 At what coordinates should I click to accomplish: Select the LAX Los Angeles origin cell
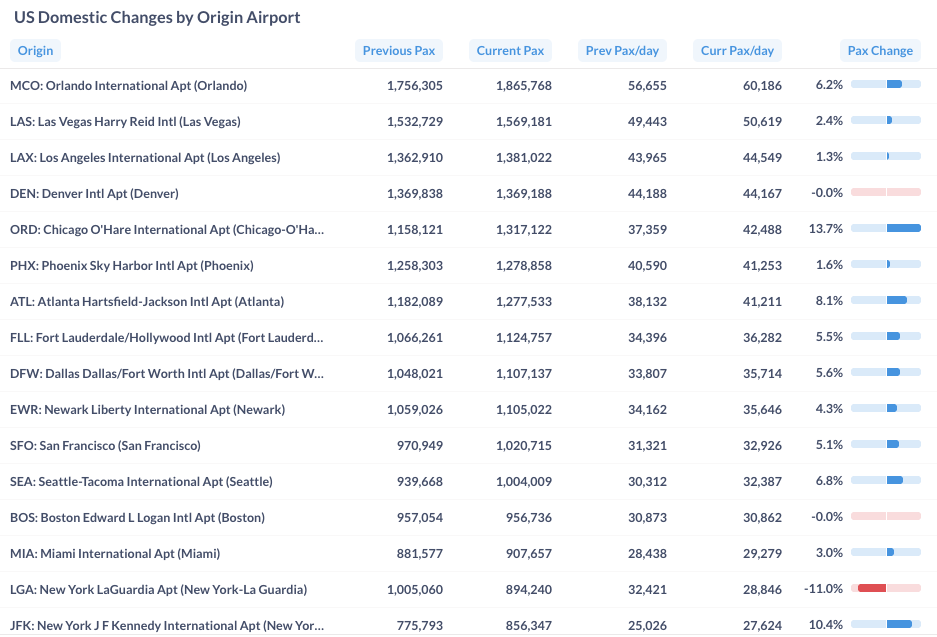tap(145, 158)
